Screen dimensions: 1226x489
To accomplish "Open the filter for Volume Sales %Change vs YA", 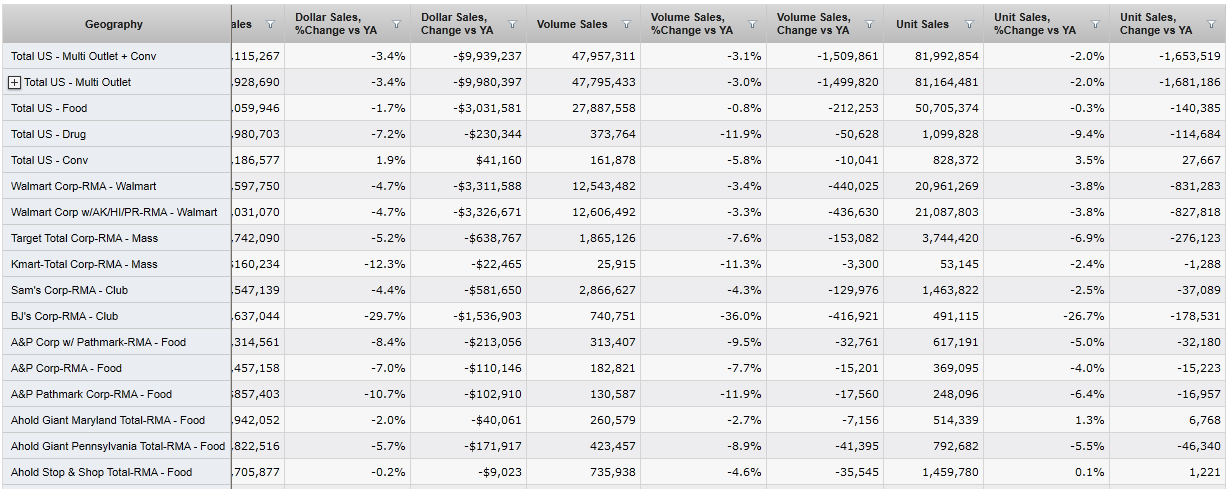I will [x=752, y=24].
